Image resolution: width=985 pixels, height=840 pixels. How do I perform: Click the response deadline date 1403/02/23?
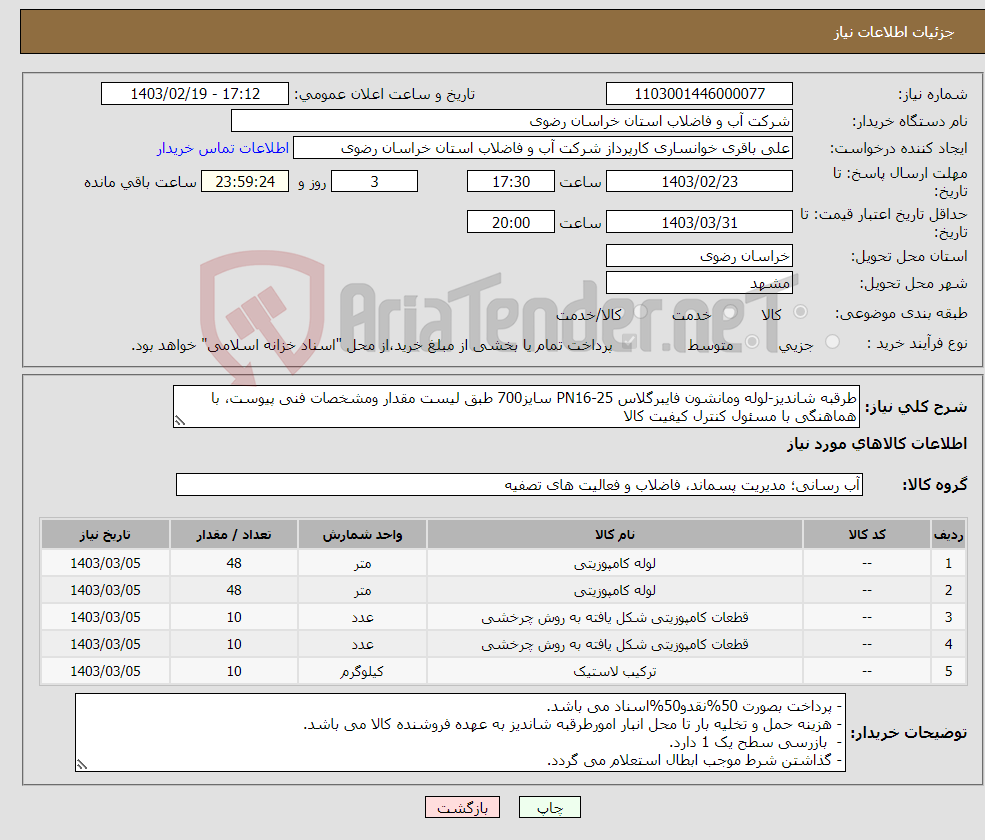[699, 182]
